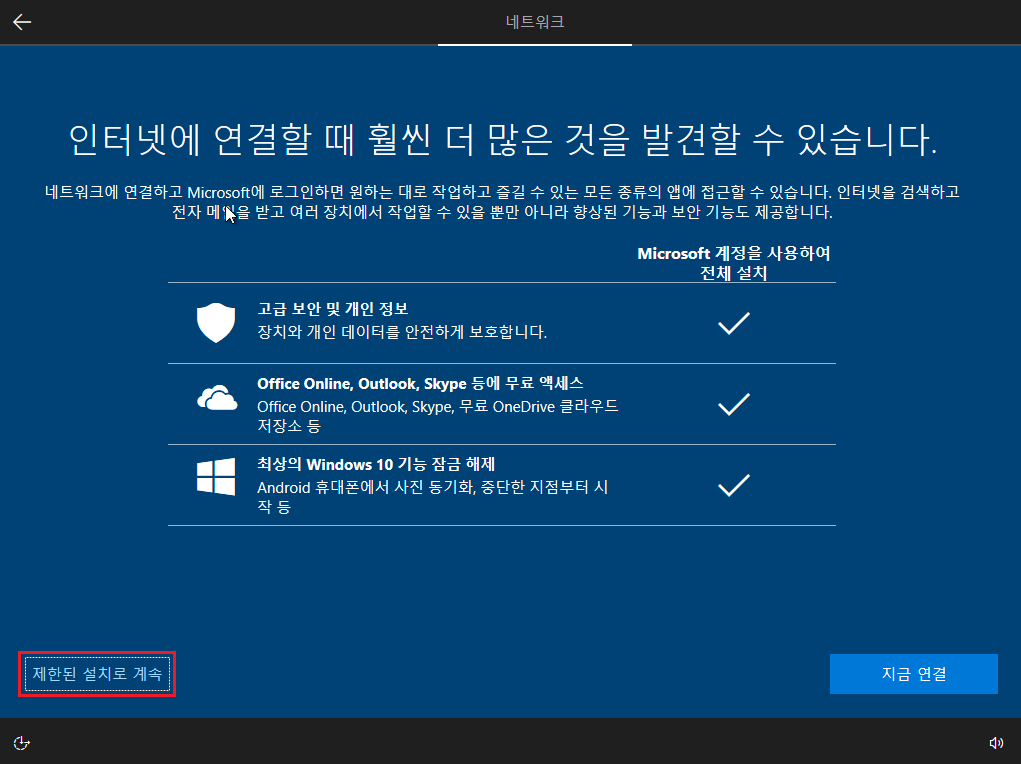1021x764 pixels.
Task: Go back with the arrow icon
Action: point(22,22)
